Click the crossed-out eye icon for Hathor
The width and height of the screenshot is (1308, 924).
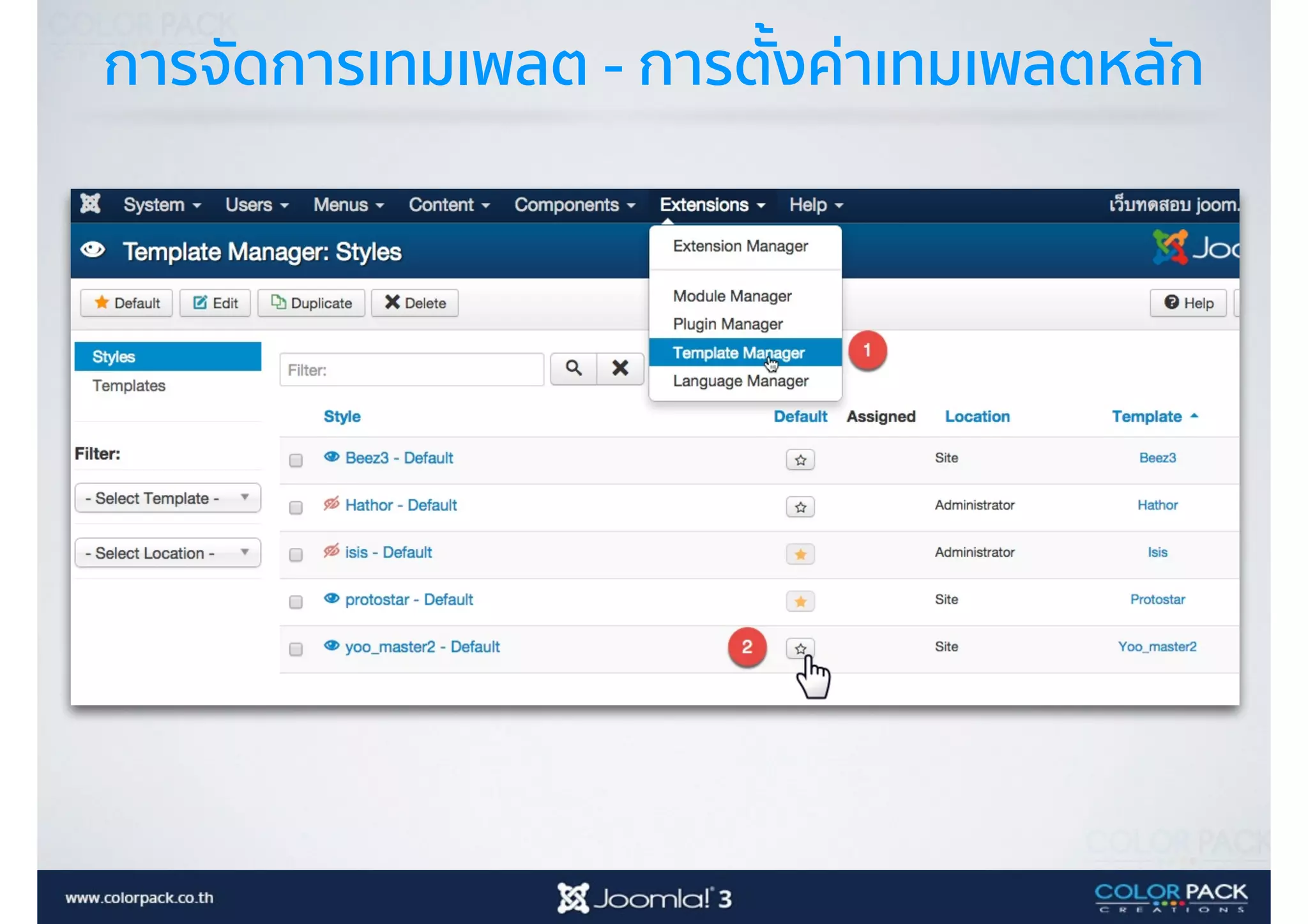[x=331, y=504]
